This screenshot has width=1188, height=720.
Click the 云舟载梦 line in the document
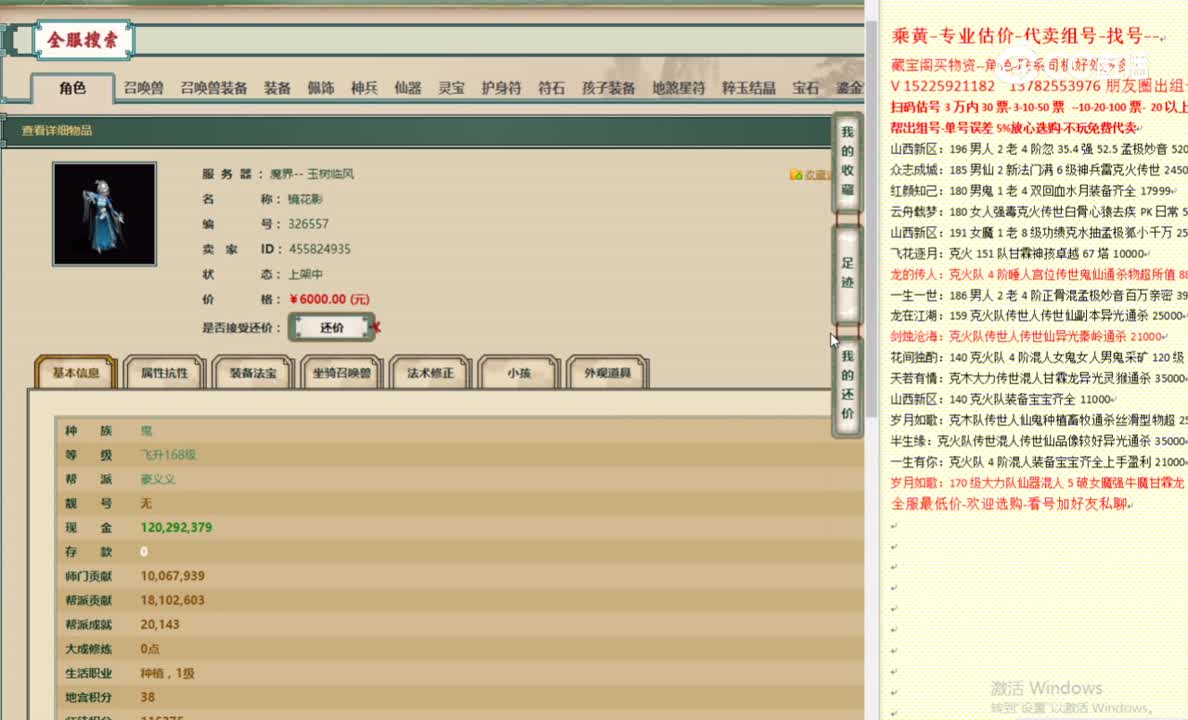(1039, 211)
